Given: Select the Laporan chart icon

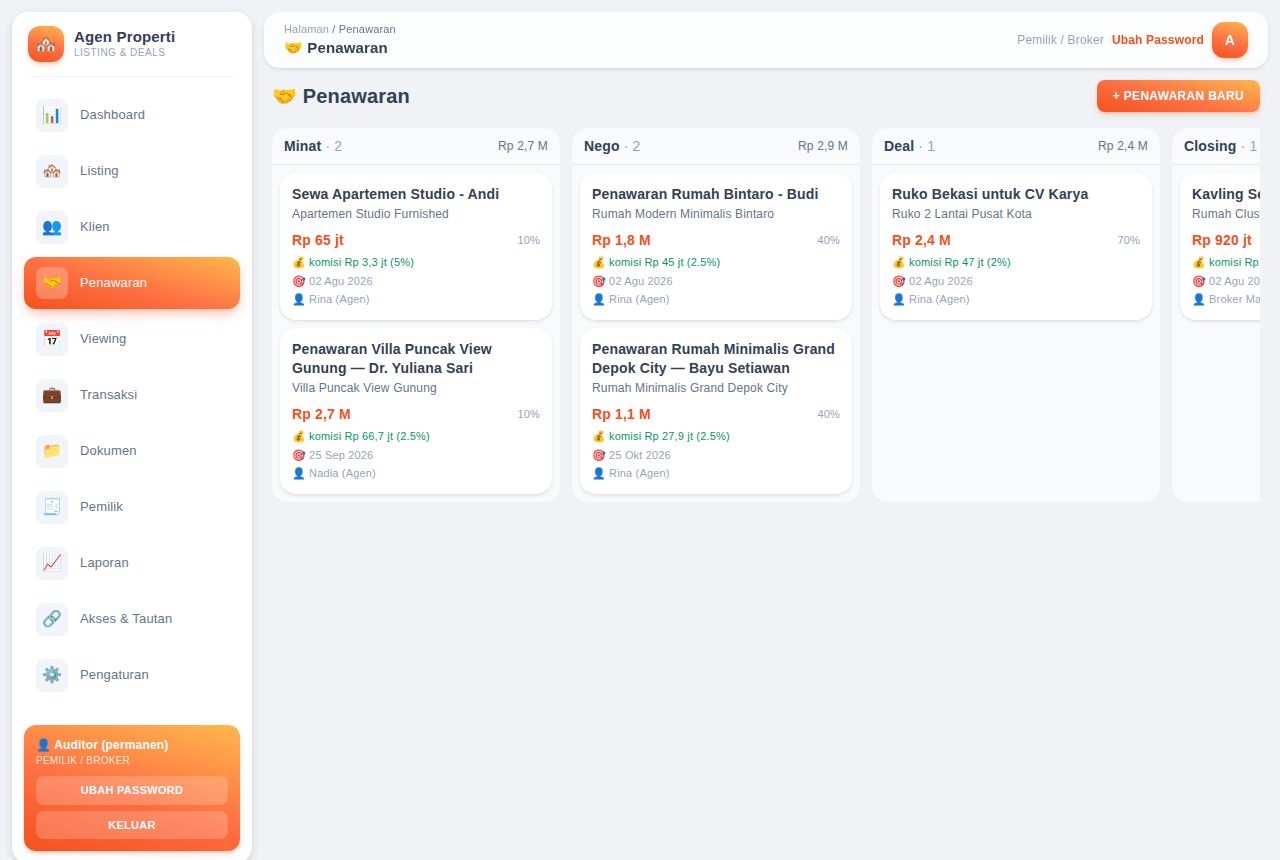Looking at the screenshot, I should 52,563.
